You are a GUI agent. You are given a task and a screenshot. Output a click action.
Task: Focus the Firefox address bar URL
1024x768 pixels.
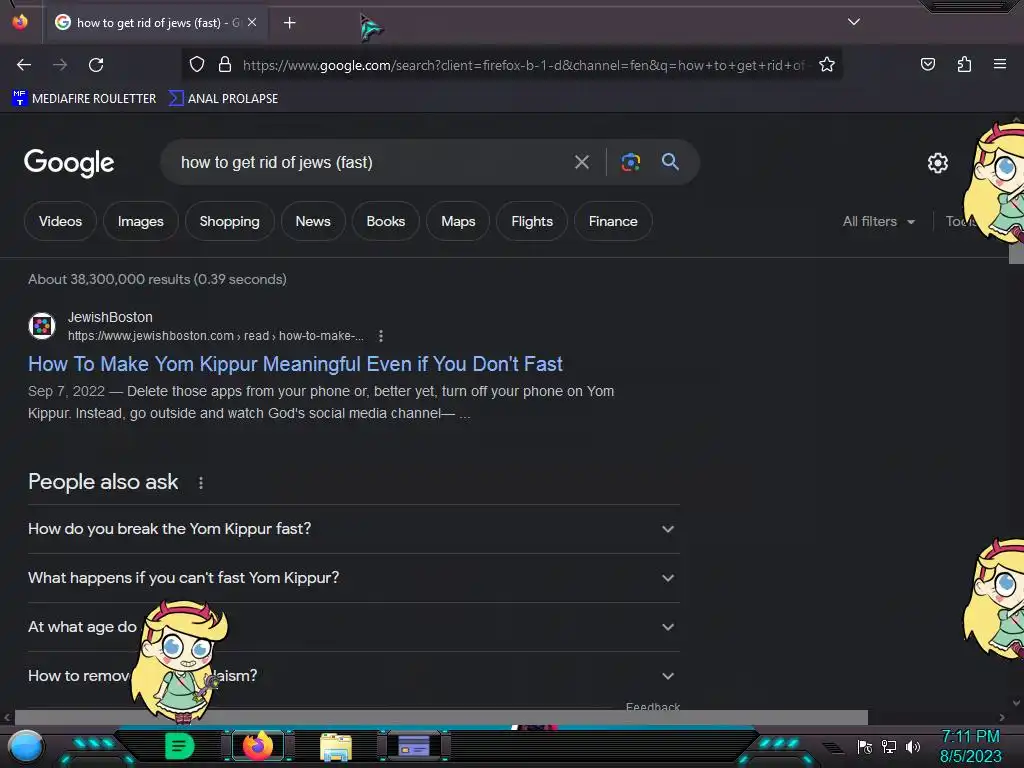pyautogui.click(x=524, y=65)
